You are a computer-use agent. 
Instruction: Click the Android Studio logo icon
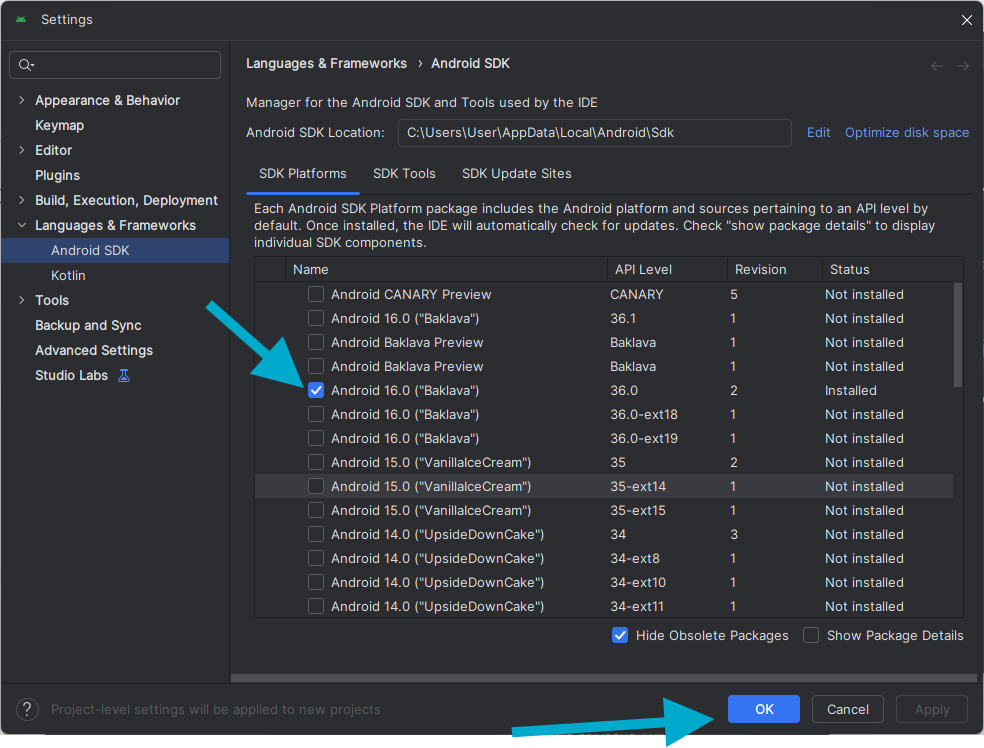(21, 20)
